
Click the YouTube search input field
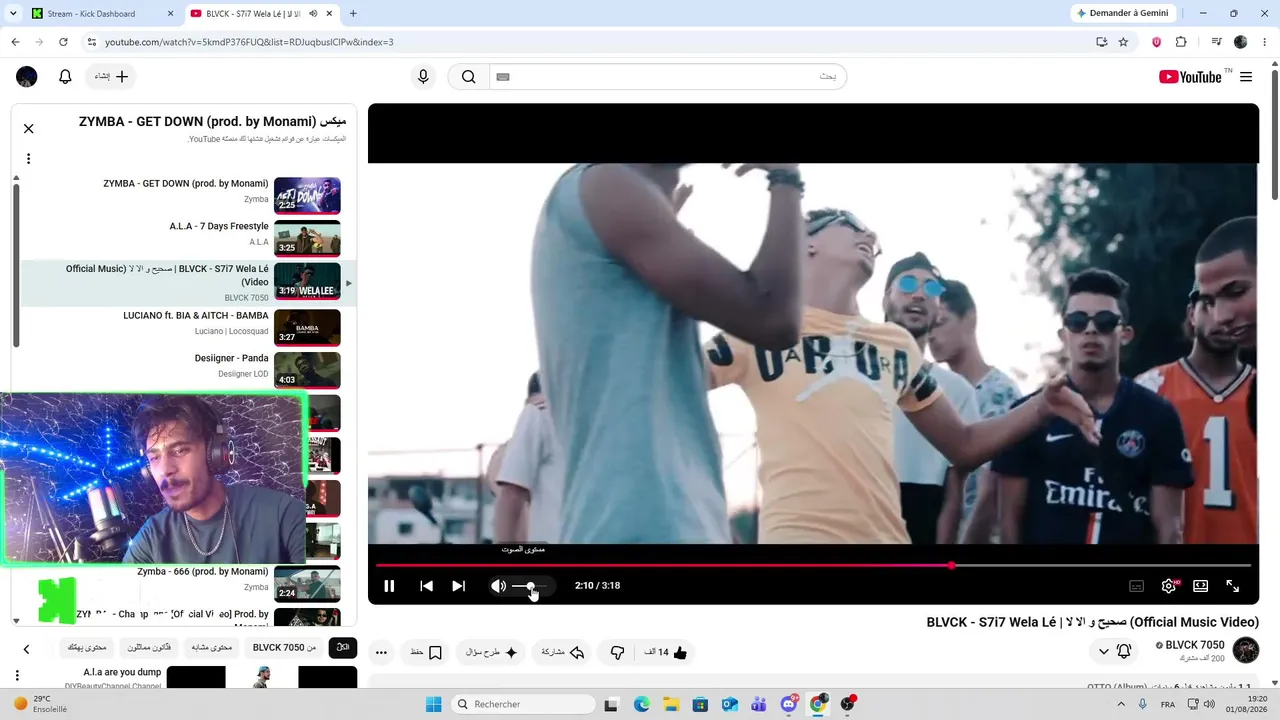pos(667,77)
